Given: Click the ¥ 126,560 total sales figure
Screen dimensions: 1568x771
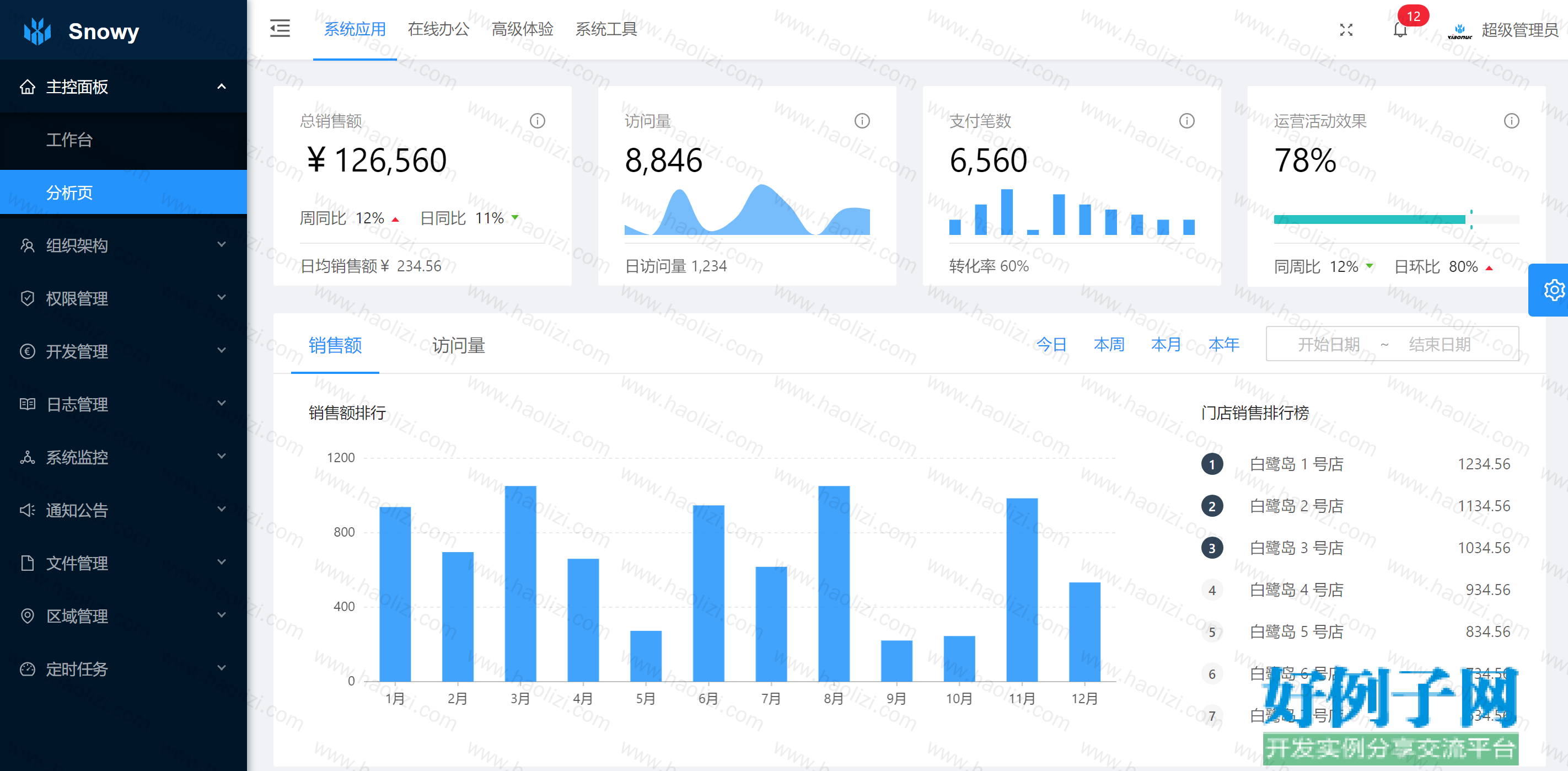Looking at the screenshot, I should (377, 160).
